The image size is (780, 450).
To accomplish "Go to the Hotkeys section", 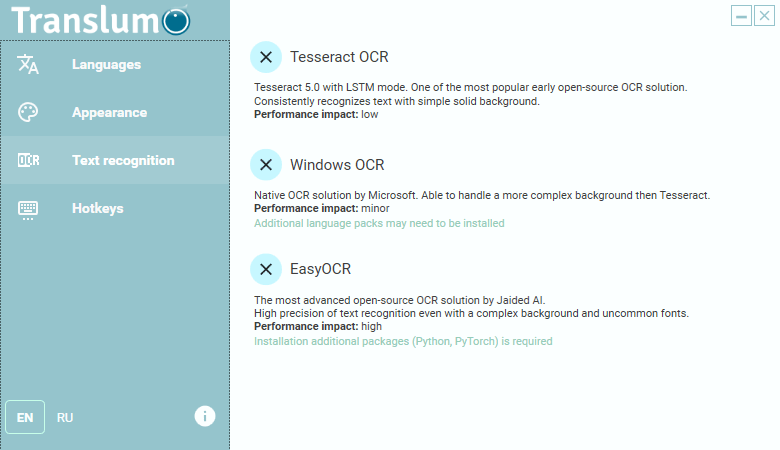I will (x=115, y=208).
